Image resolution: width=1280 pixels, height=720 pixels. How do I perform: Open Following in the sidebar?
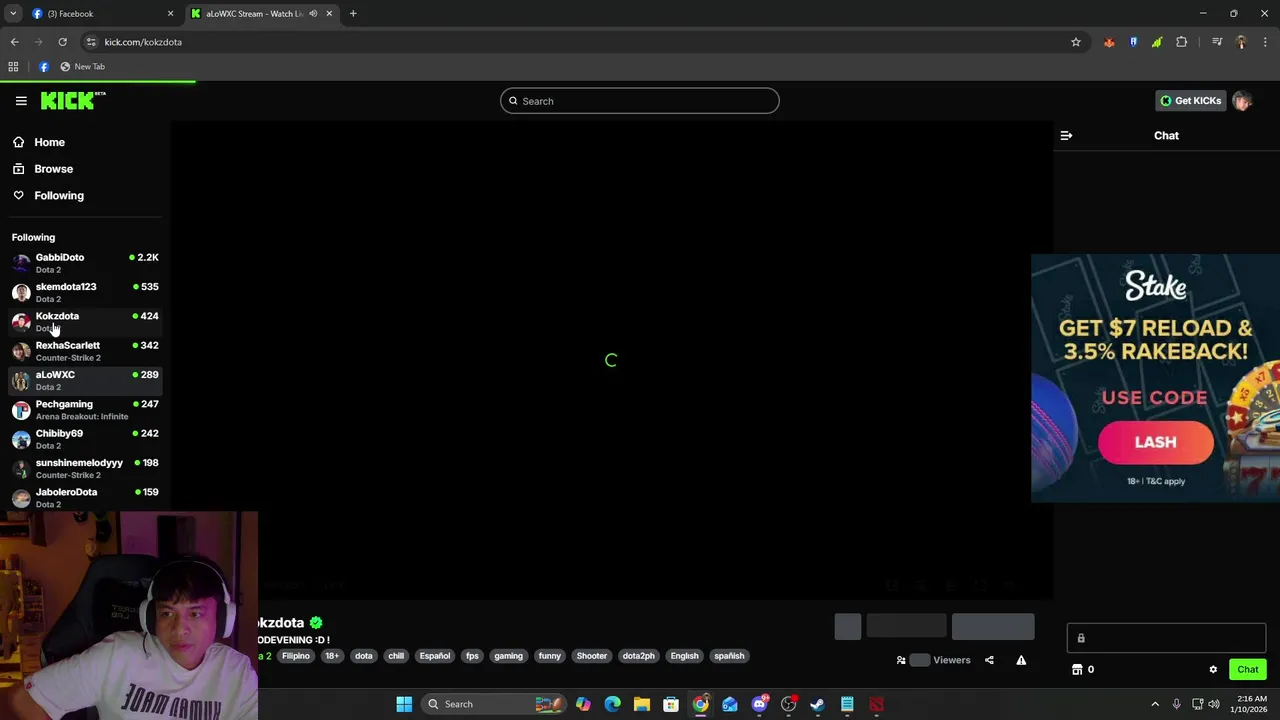[x=59, y=196]
